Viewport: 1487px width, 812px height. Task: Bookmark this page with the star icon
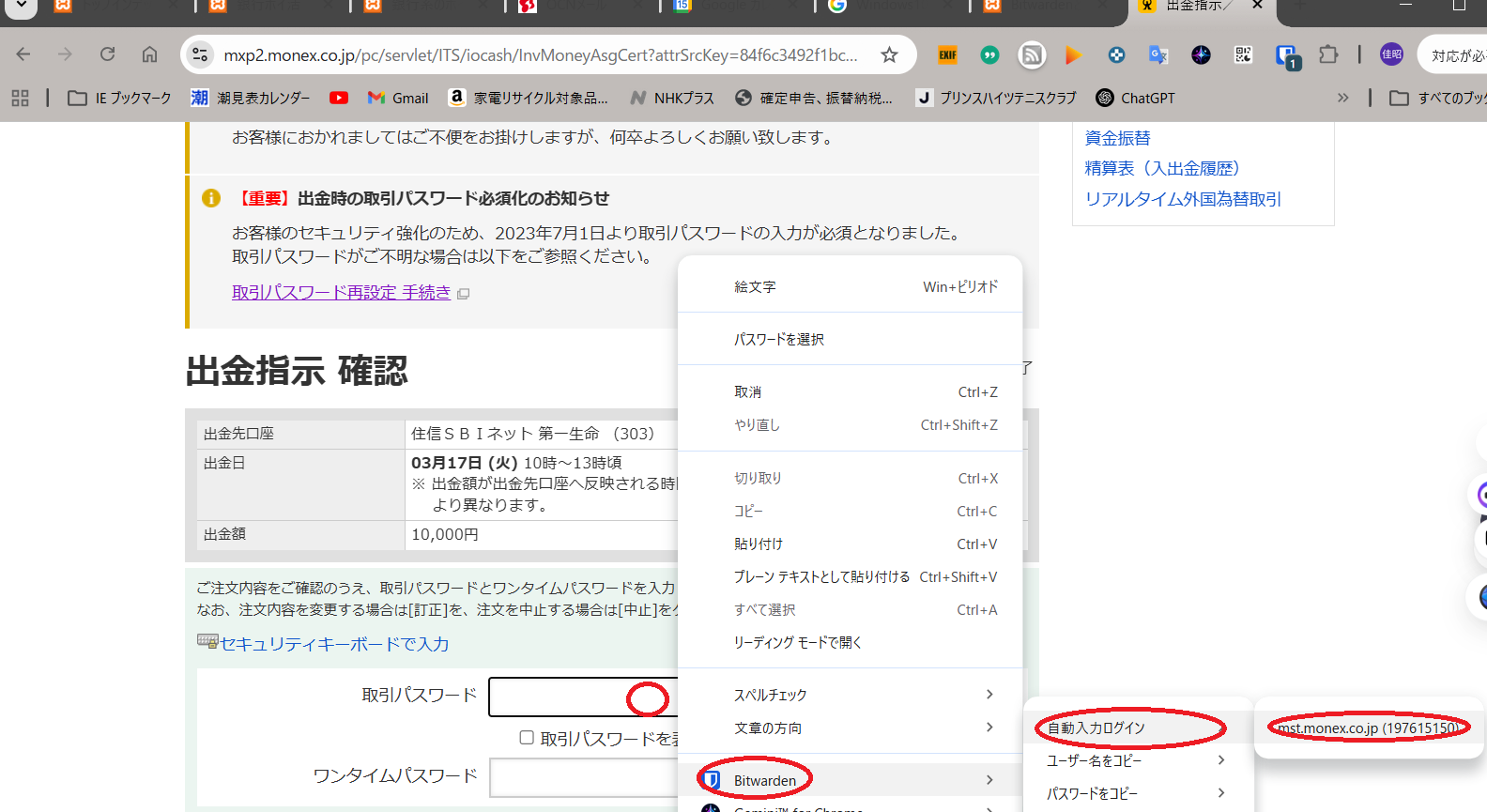point(889,55)
